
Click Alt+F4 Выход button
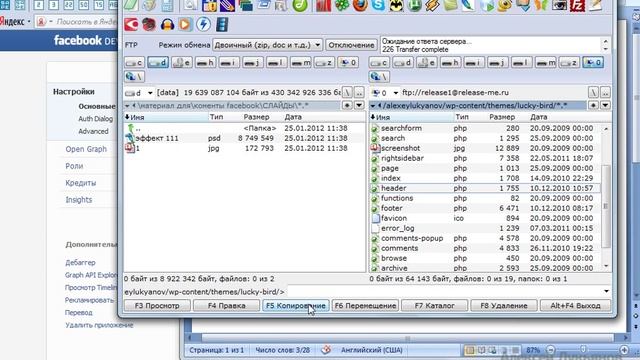(576, 305)
